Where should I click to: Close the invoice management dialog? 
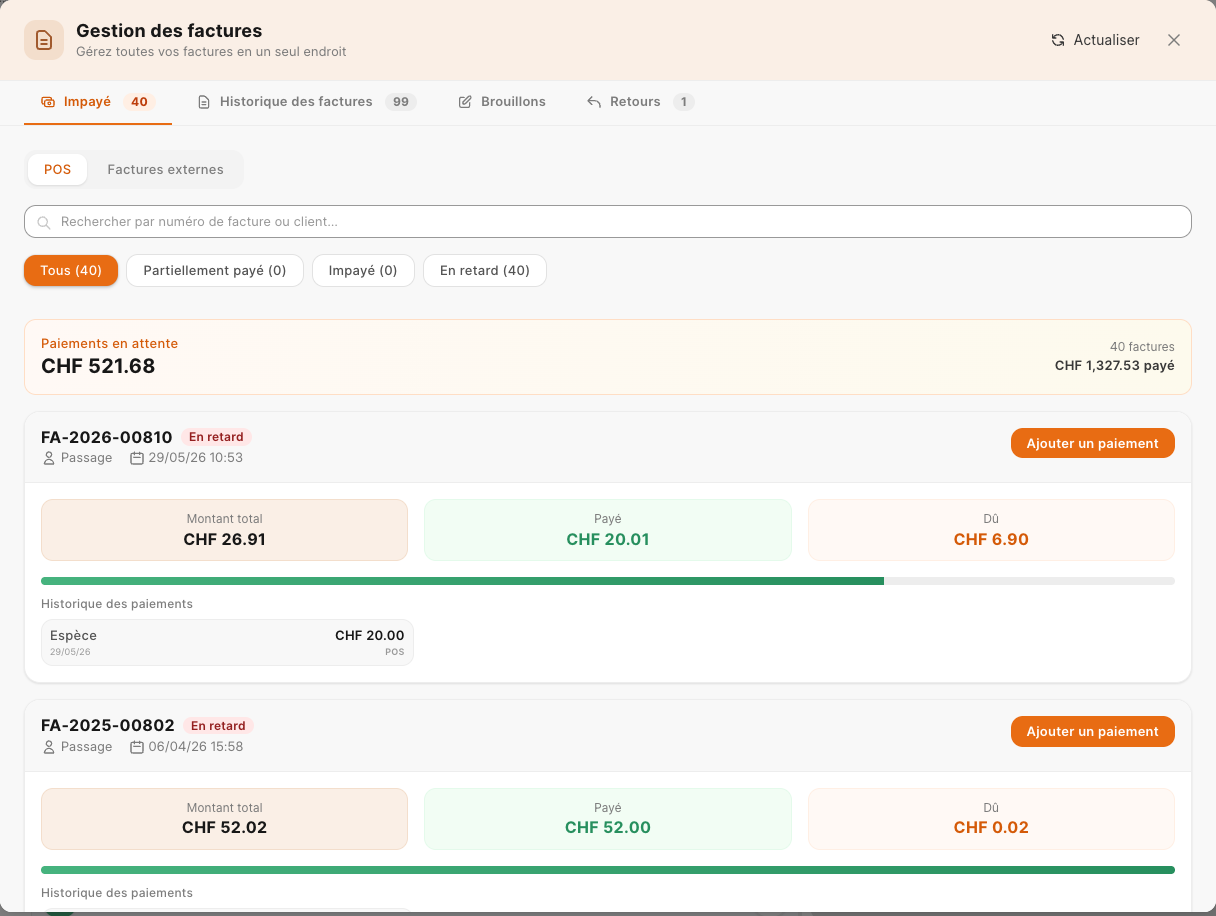(1174, 40)
